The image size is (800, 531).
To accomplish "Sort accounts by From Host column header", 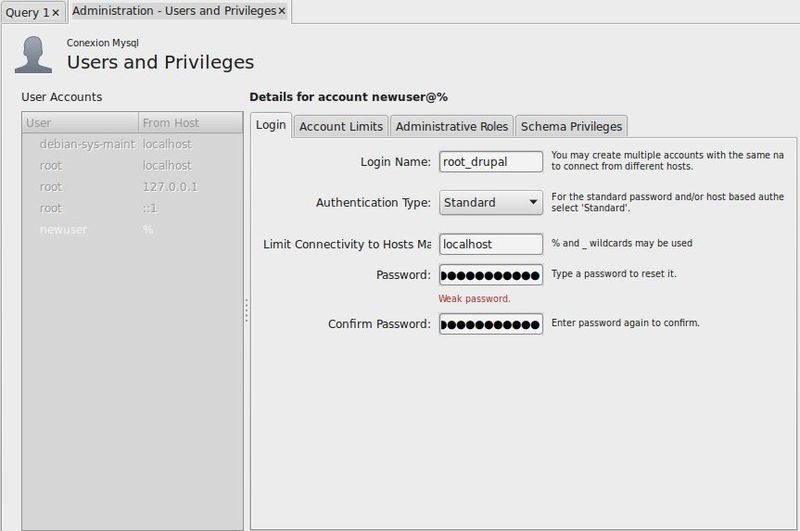I will coord(191,123).
